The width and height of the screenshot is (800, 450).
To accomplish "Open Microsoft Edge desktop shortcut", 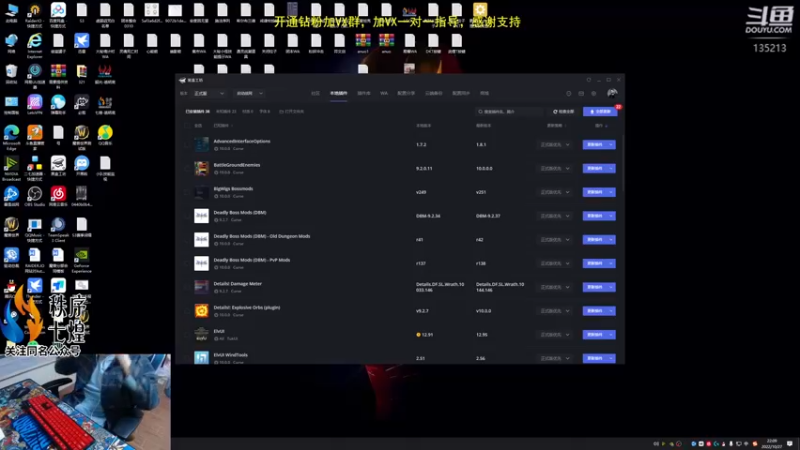I will pos(11,137).
